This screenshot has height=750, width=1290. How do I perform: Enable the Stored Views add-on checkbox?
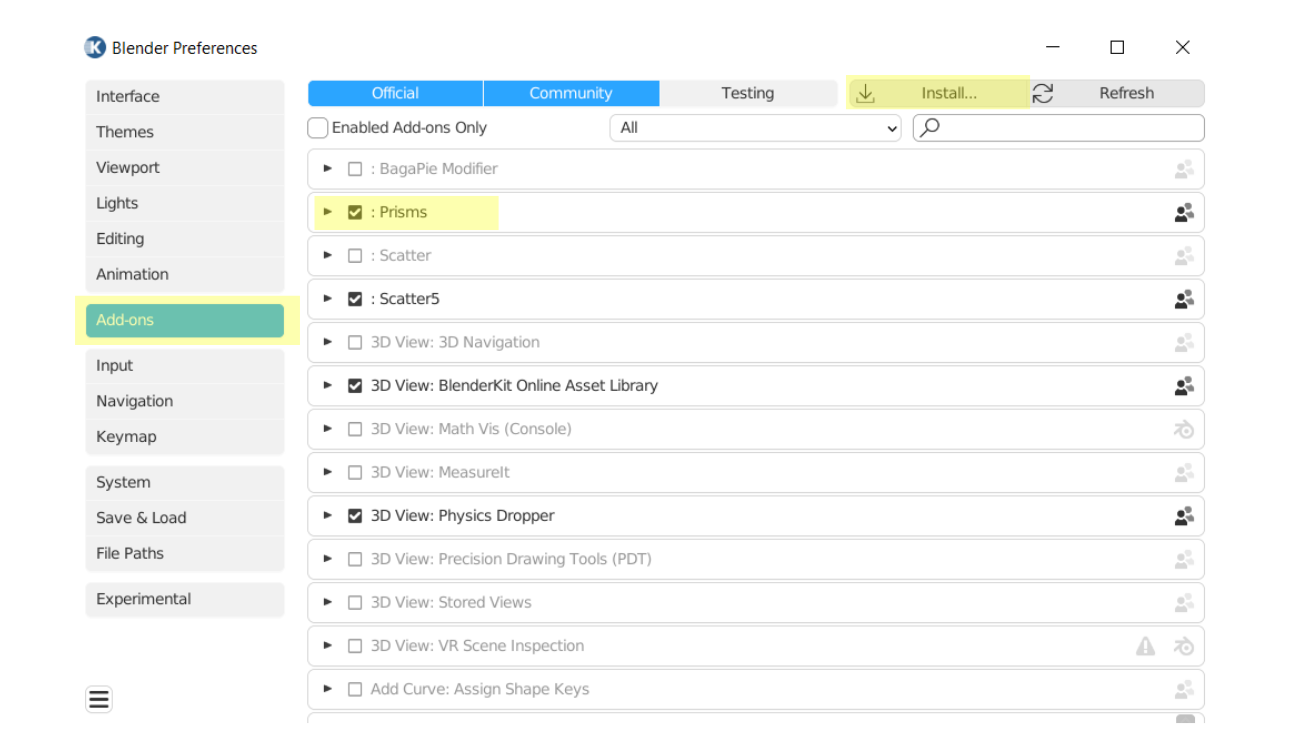pyautogui.click(x=355, y=602)
